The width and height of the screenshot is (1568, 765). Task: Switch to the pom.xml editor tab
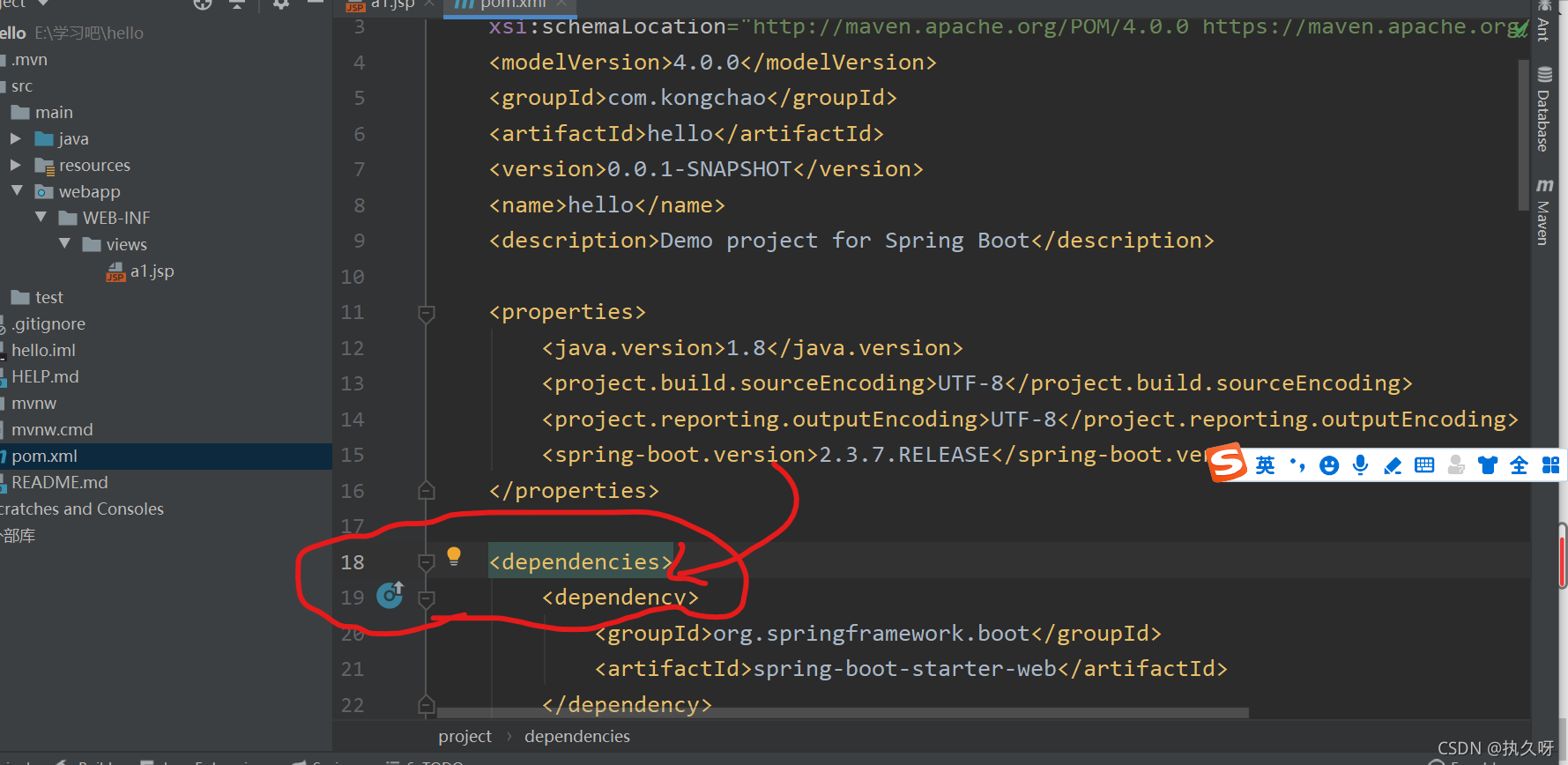[x=512, y=4]
